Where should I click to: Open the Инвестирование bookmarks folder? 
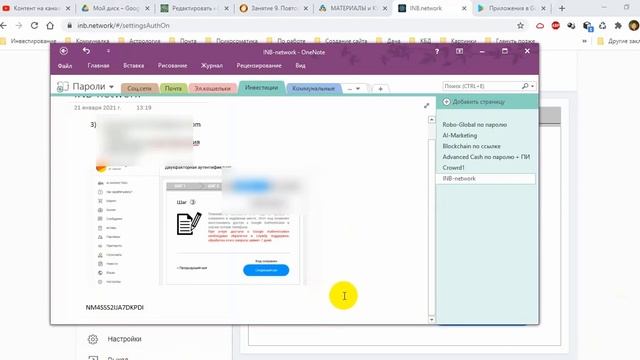click(x=29, y=41)
